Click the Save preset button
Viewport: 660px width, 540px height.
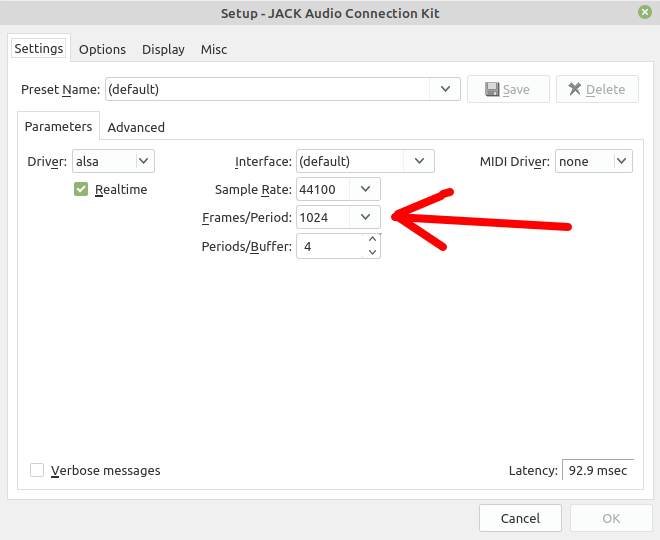pyautogui.click(x=508, y=89)
